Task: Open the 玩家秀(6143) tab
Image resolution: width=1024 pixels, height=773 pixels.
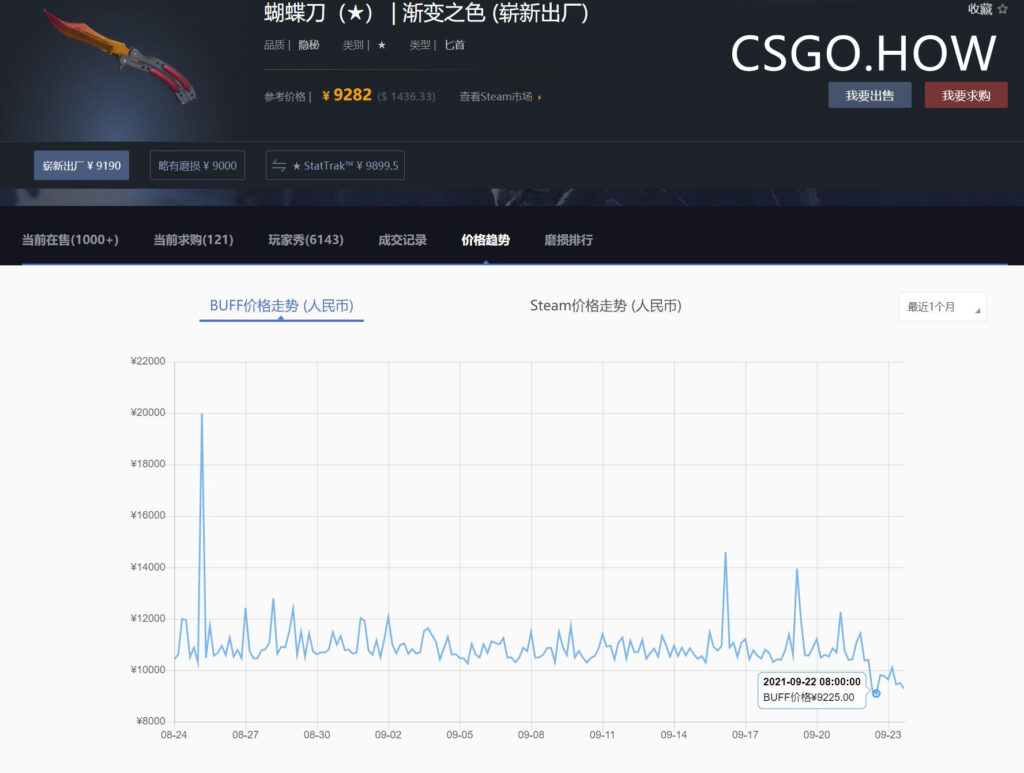Action: (306, 240)
